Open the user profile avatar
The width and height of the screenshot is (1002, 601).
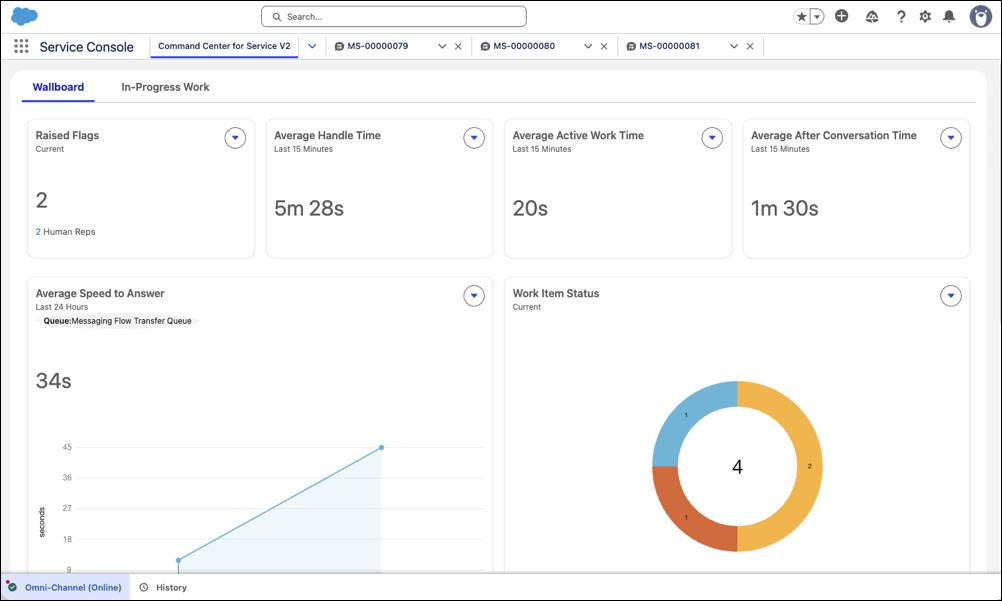(x=980, y=16)
